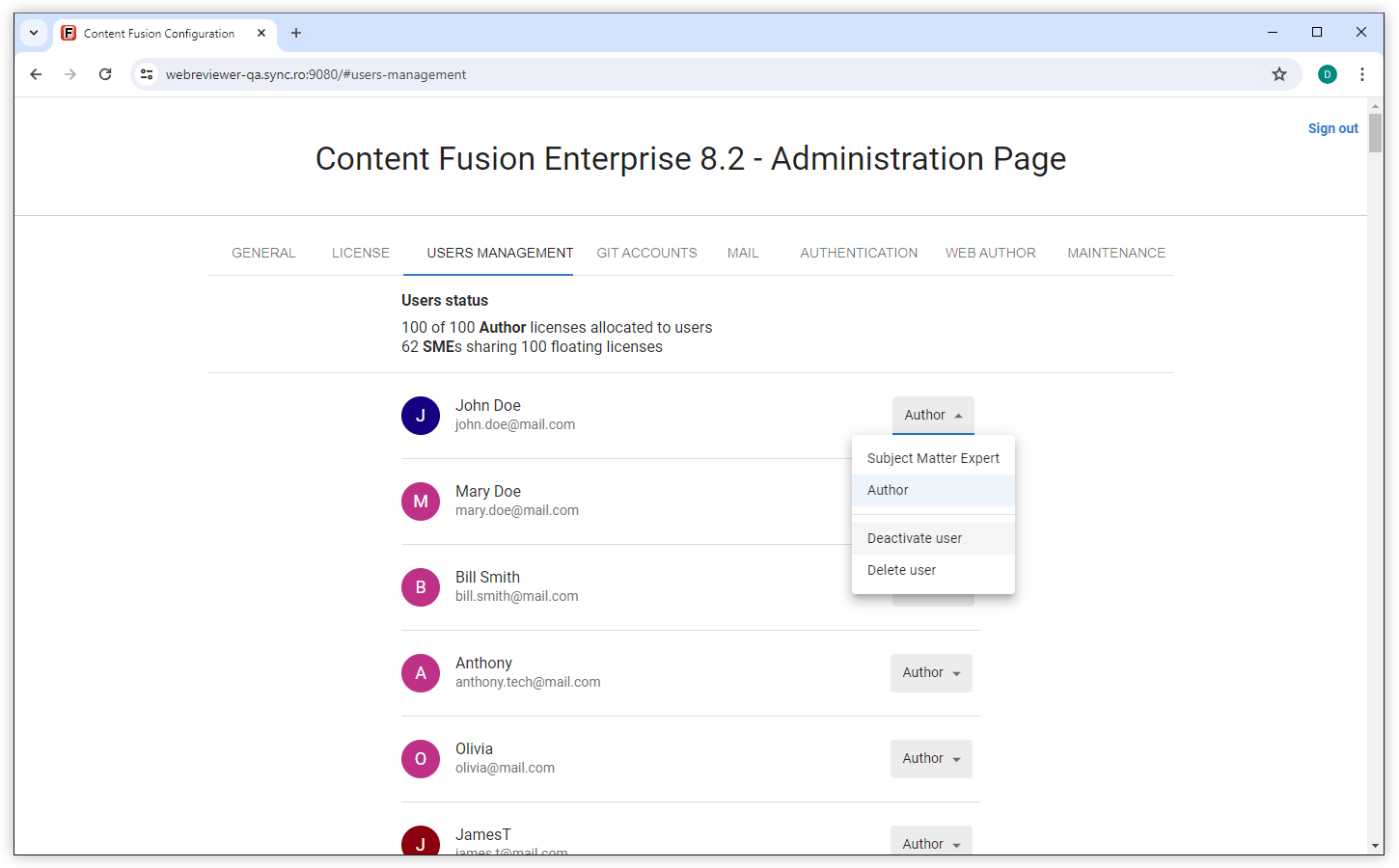The image size is (1399, 868).
Task: Click Anthony's avatar circle
Action: point(421,673)
